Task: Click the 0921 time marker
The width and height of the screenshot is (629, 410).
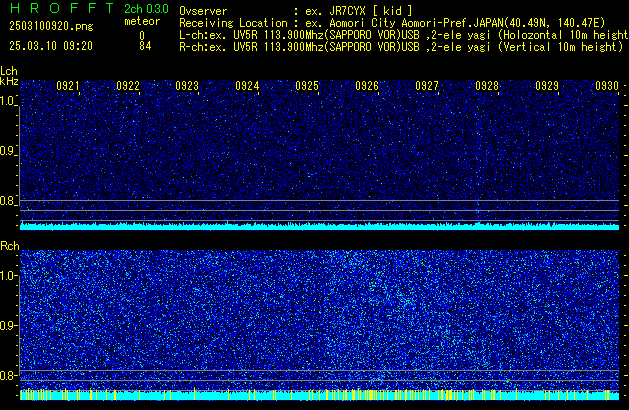Action: pos(68,86)
